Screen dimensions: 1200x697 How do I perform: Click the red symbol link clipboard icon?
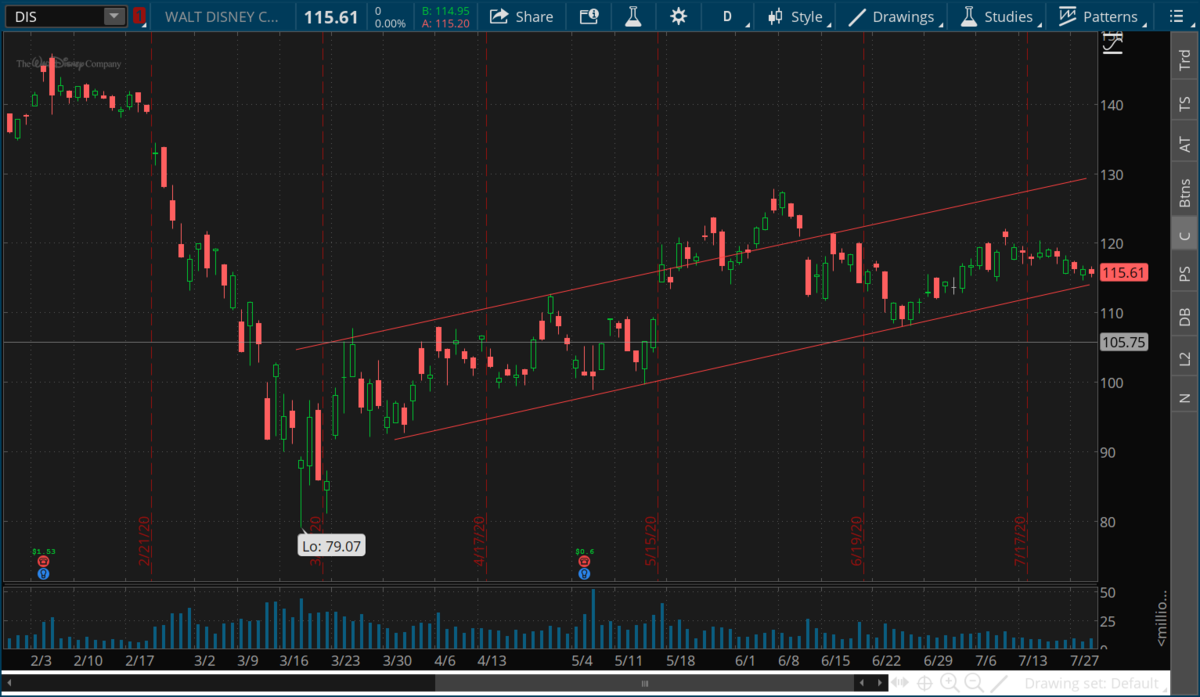point(140,16)
